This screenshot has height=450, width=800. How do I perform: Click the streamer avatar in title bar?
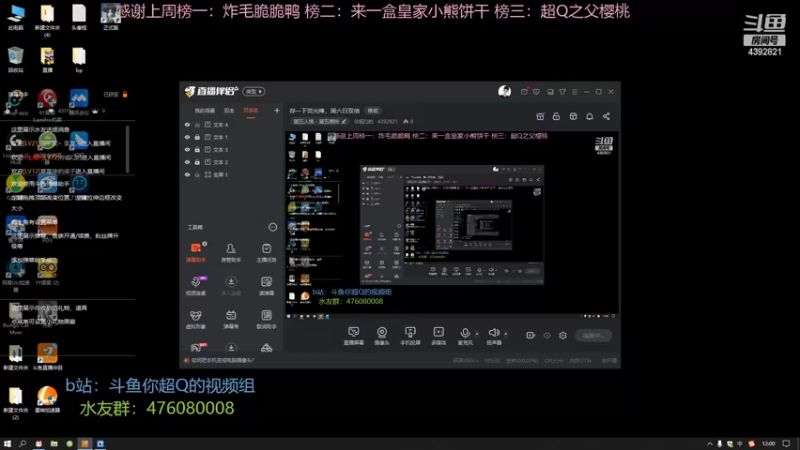tap(505, 91)
